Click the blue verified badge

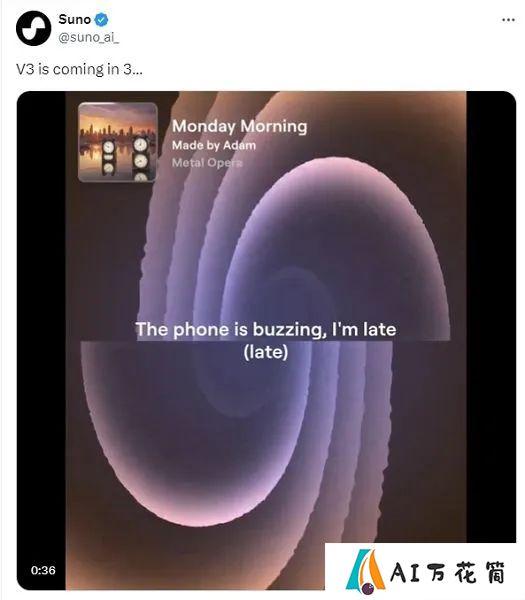click(101, 20)
